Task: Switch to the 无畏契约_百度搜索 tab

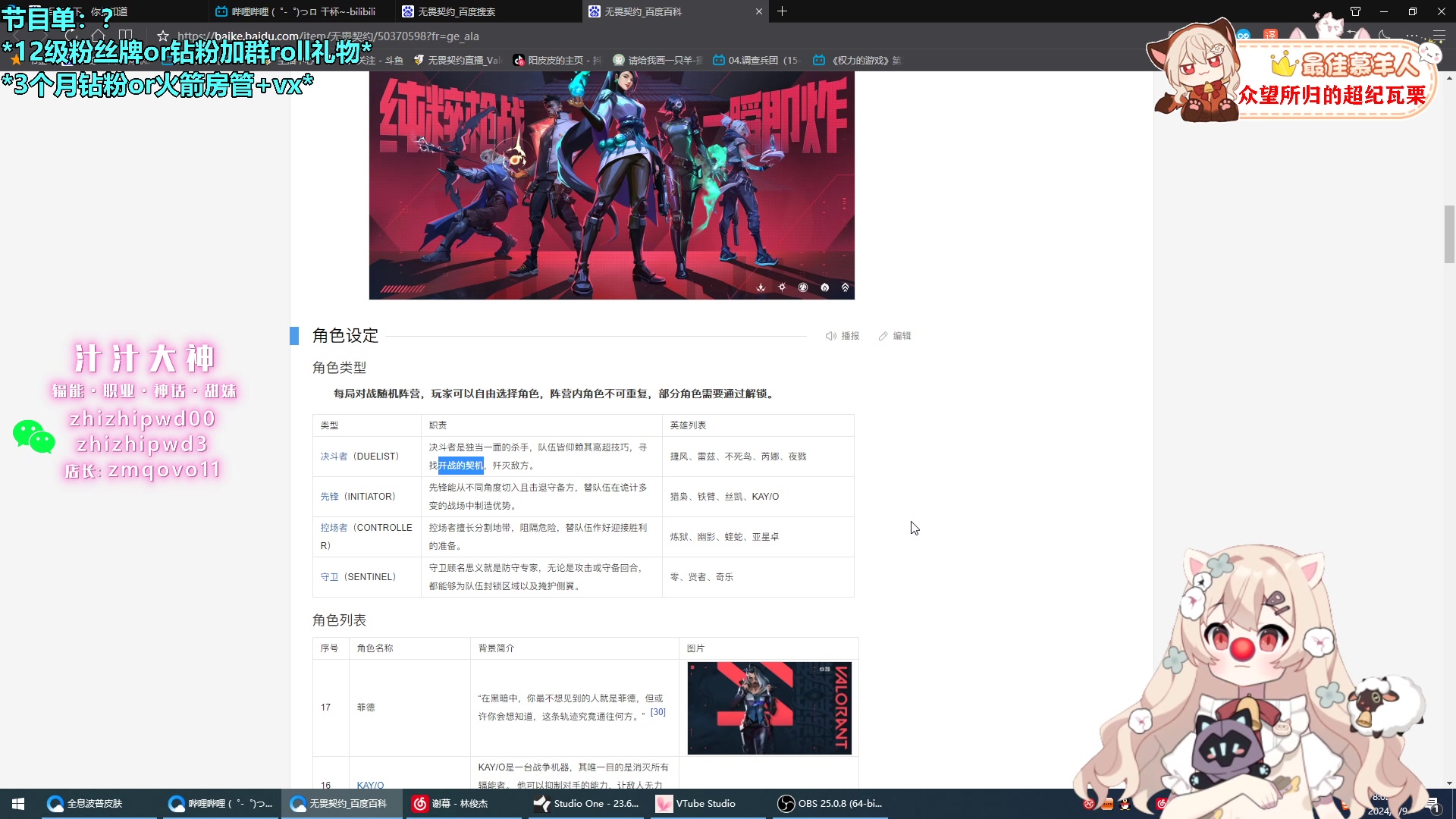Action: (x=488, y=11)
